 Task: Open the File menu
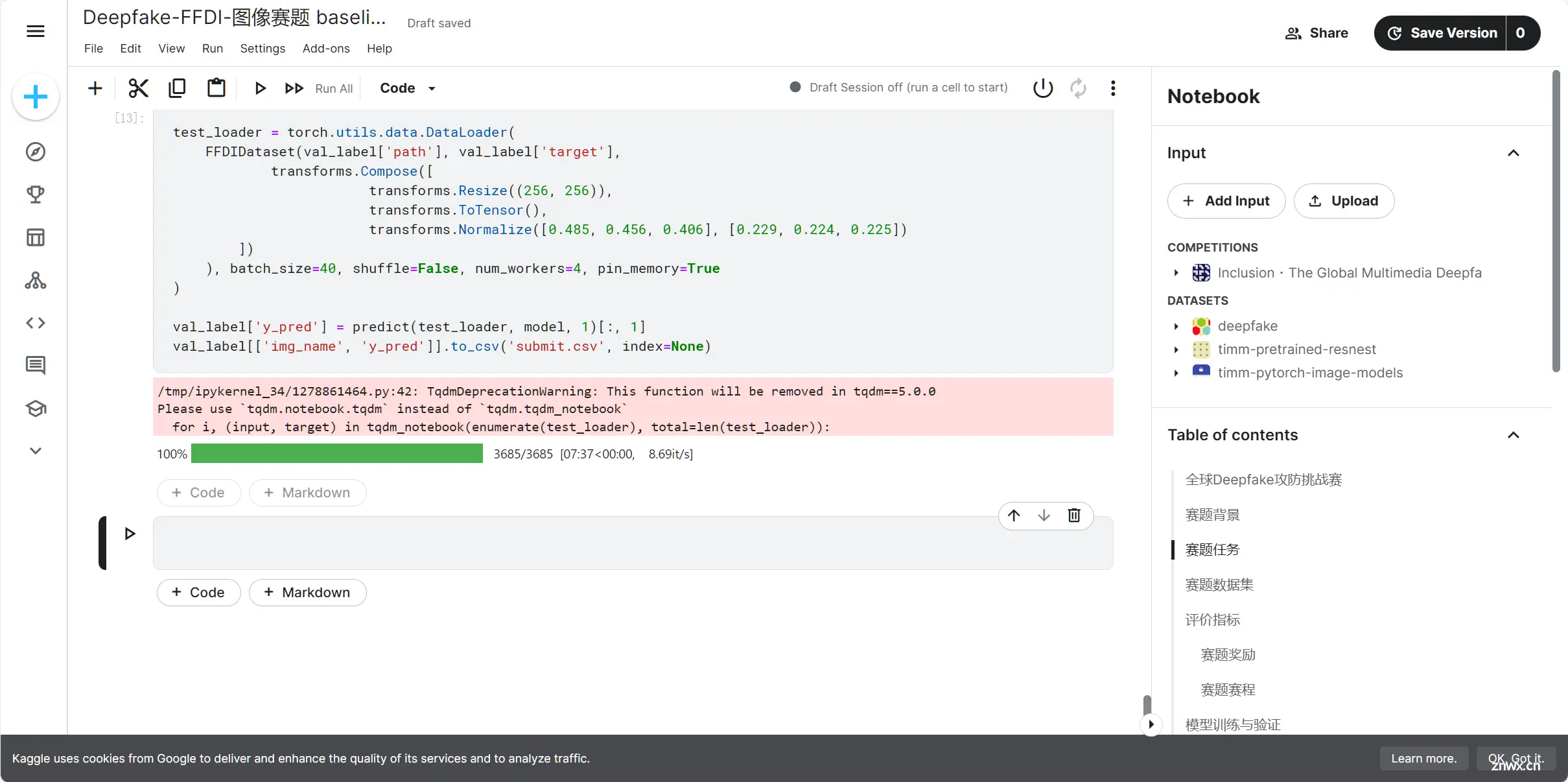[93, 49]
